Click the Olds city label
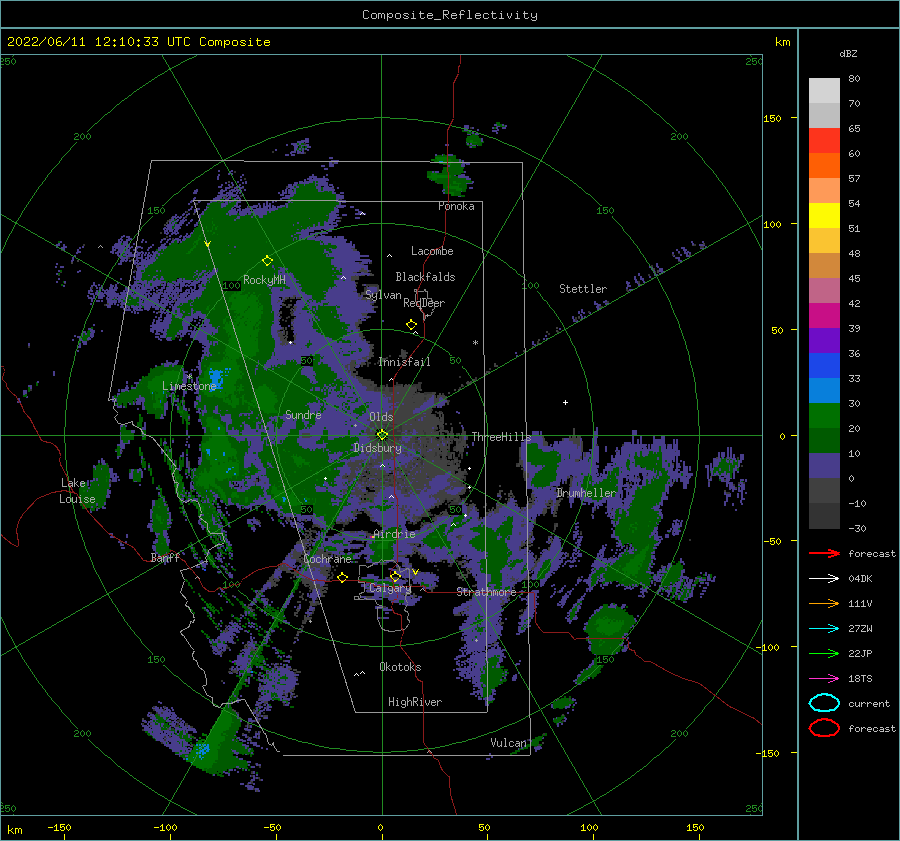Viewport: 900px width, 841px height. (381, 417)
